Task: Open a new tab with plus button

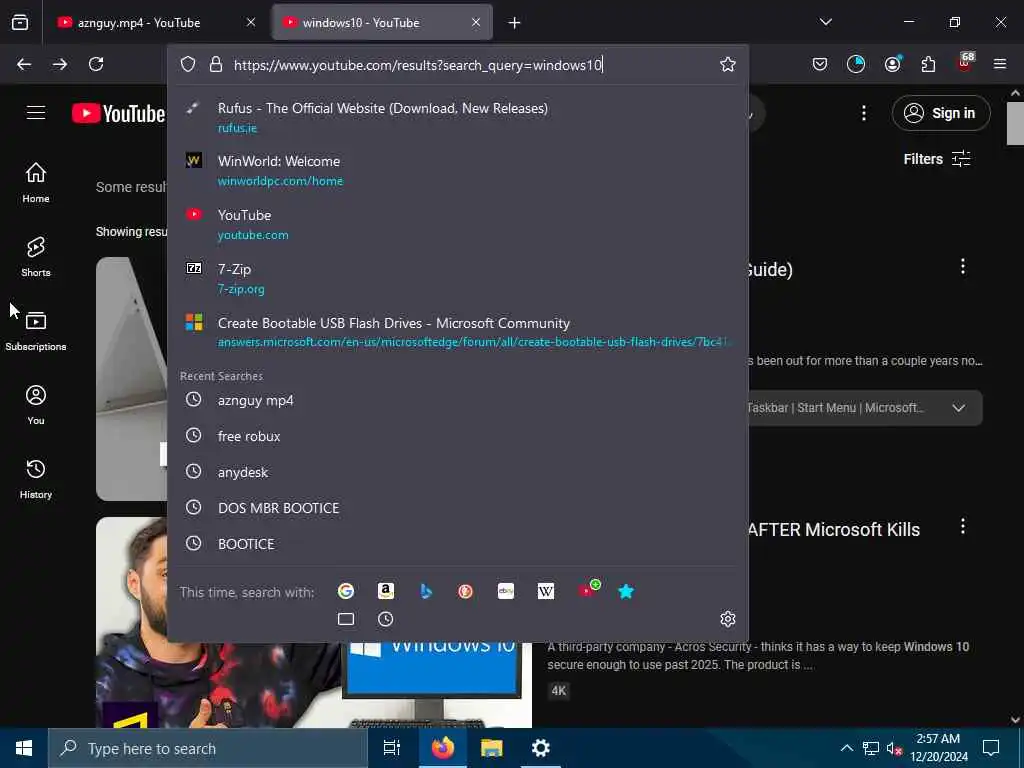Action: click(515, 23)
